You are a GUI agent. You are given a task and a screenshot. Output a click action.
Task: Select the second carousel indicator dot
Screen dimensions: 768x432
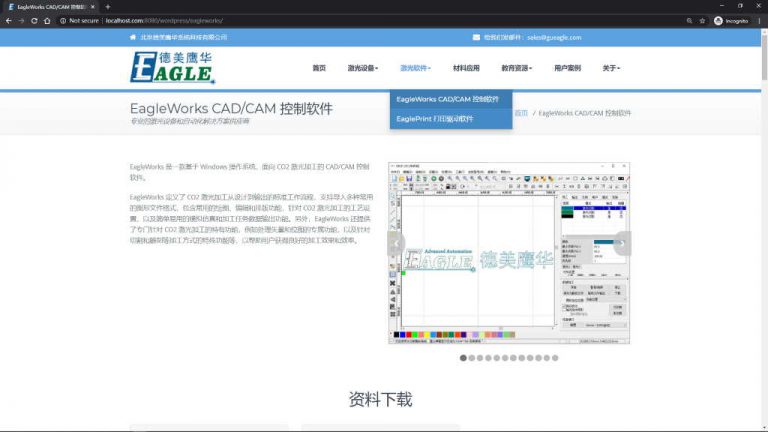click(x=472, y=358)
